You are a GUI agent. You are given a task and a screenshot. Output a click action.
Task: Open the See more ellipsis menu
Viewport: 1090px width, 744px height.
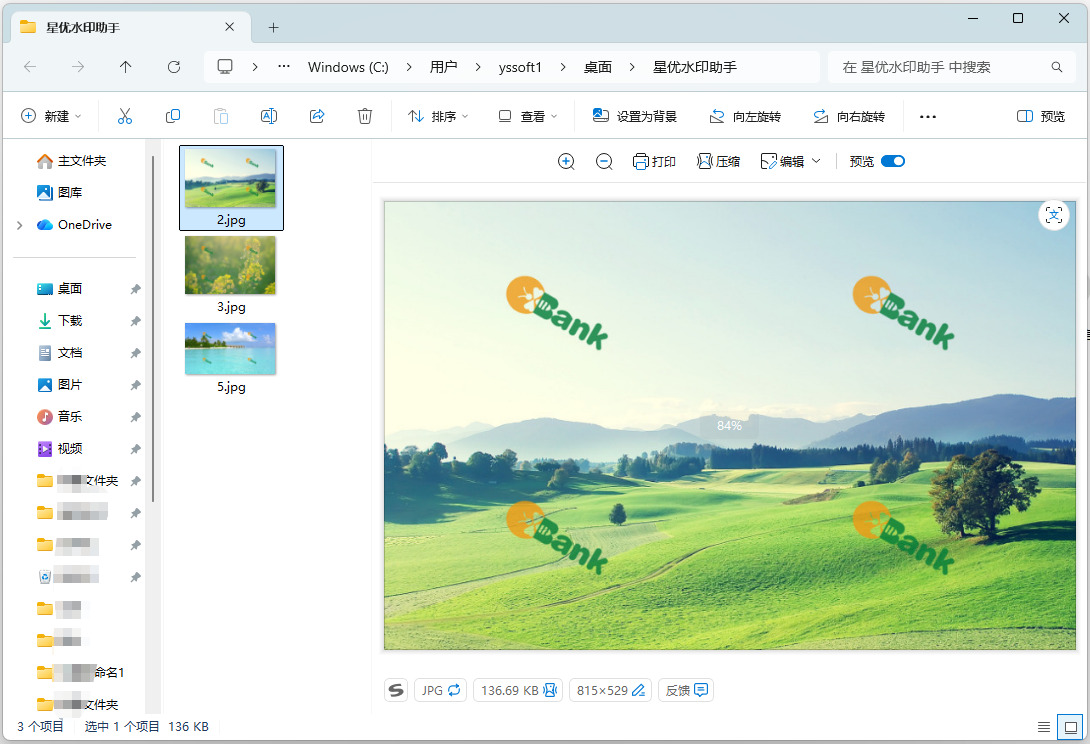point(927,116)
